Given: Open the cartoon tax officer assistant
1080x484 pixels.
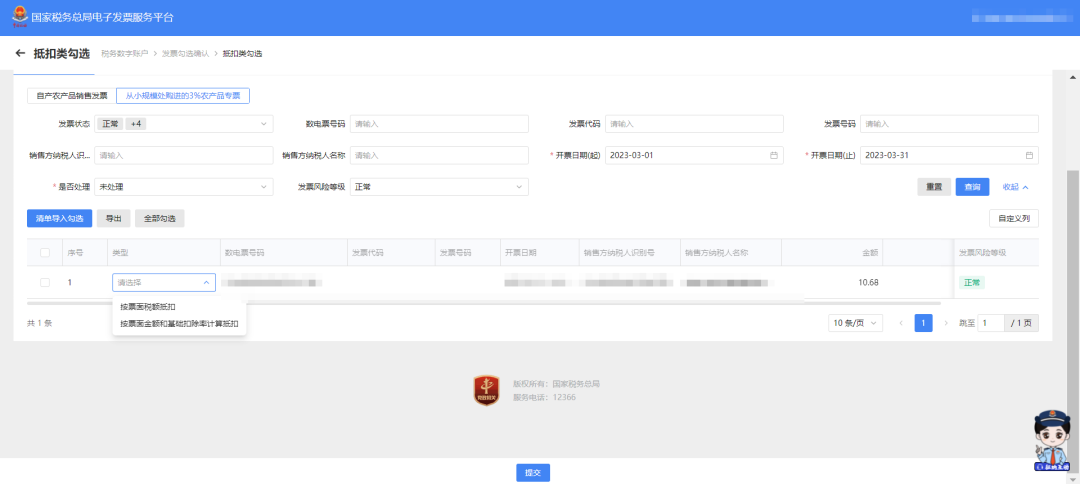Looking at the screenshot, I should tap(1050, 441).
